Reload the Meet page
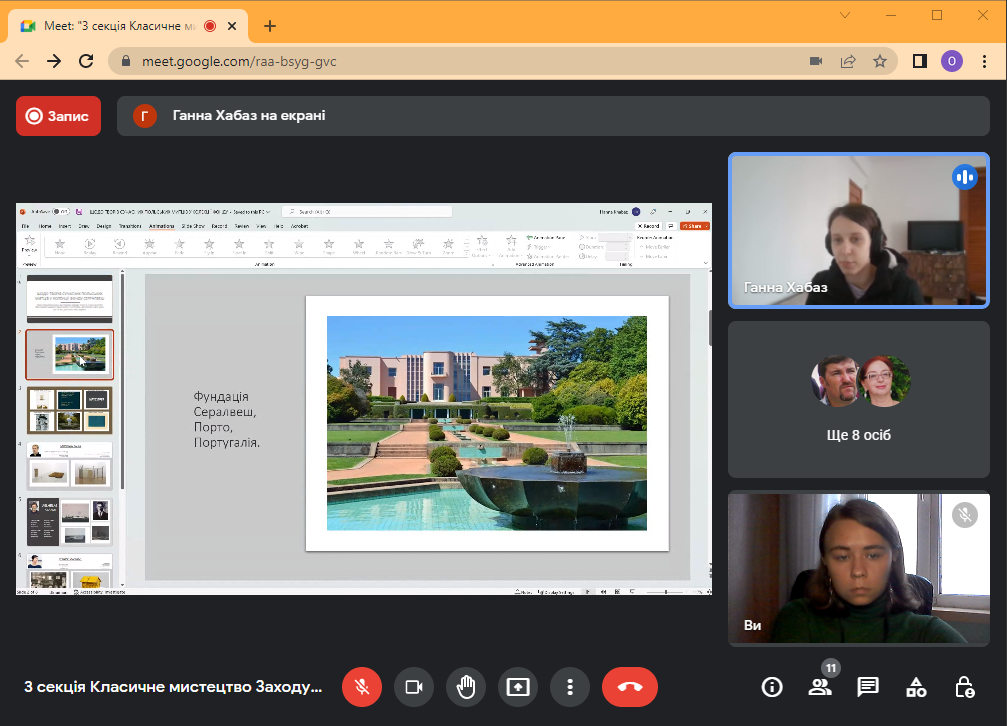 [86, 61]
